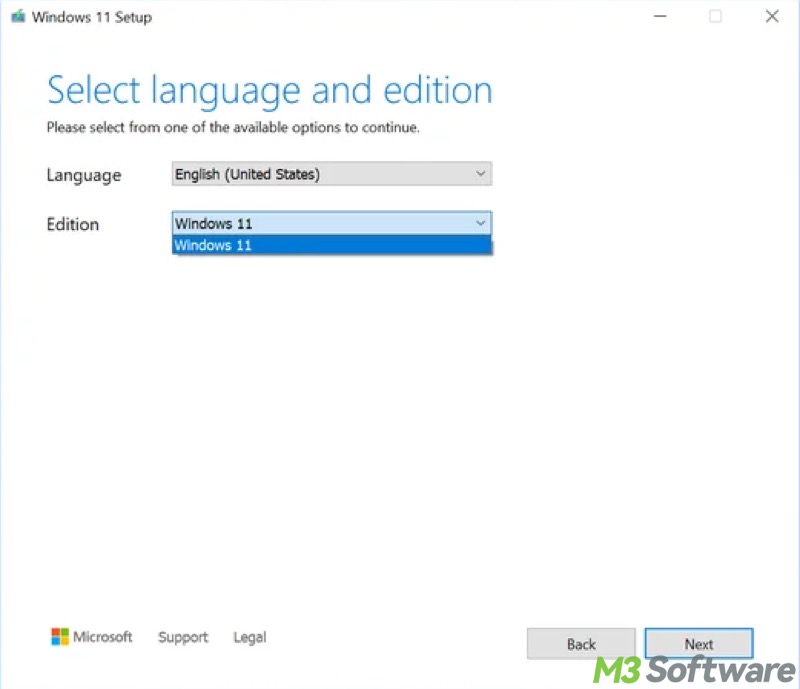
Task: Click the Microsoft four-color logo
Action: point(60,637)
